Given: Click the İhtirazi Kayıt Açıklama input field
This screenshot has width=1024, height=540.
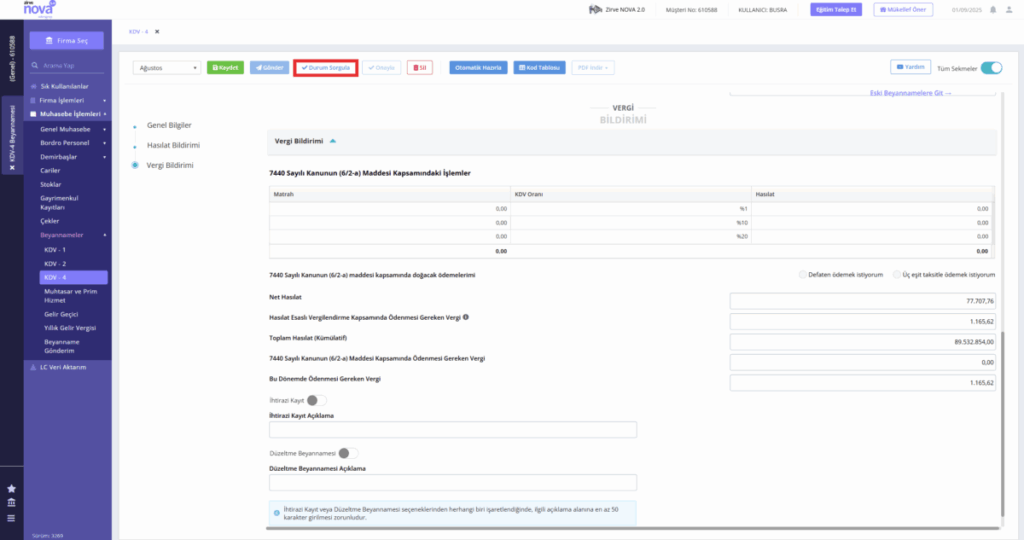Looking at the screenshot, I should [453, 430].
